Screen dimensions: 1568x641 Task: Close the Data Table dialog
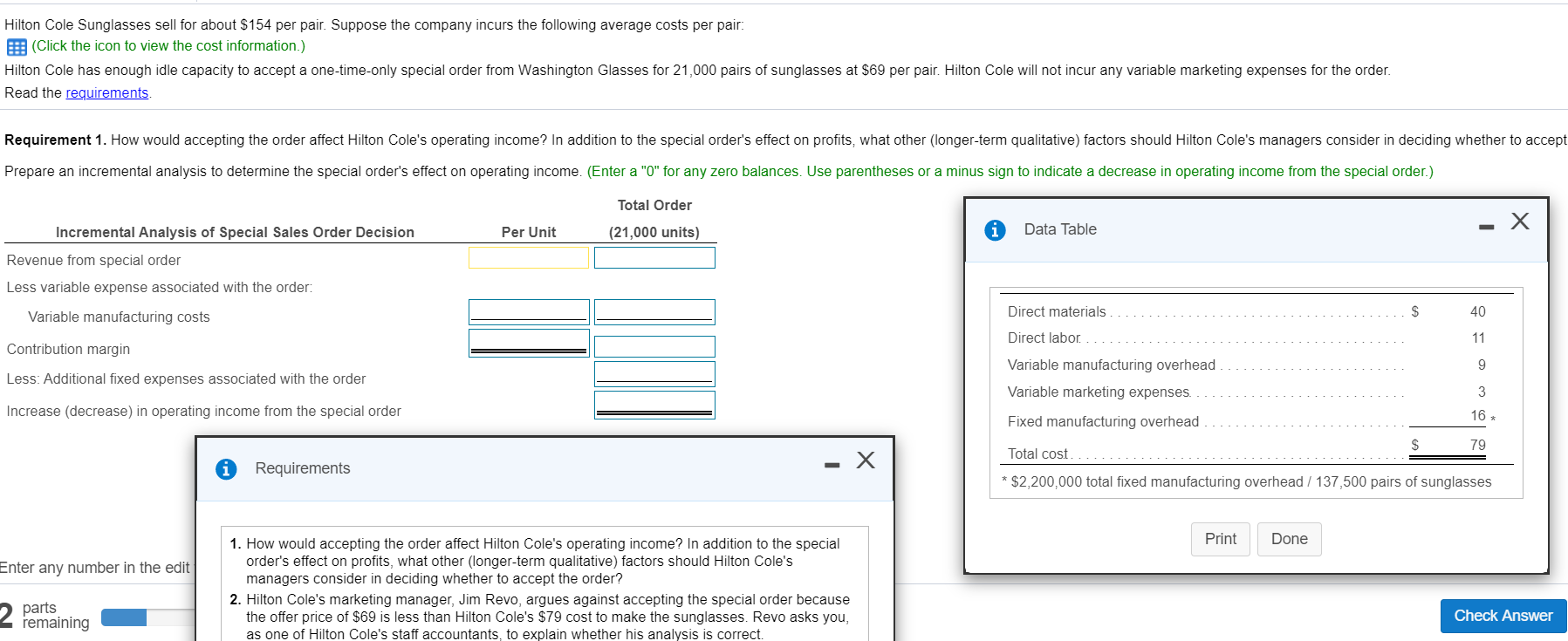click(x=1520, y=222)
